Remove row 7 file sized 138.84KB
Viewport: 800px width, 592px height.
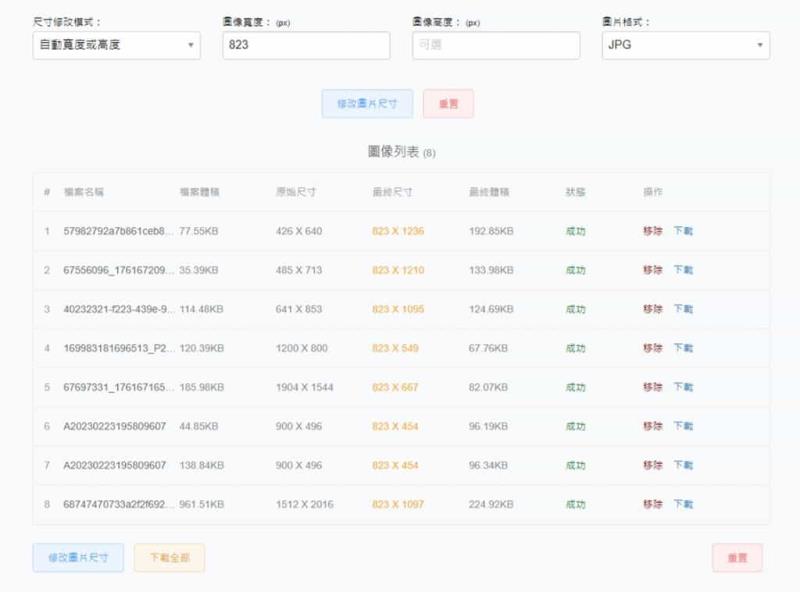coord(653,465)
